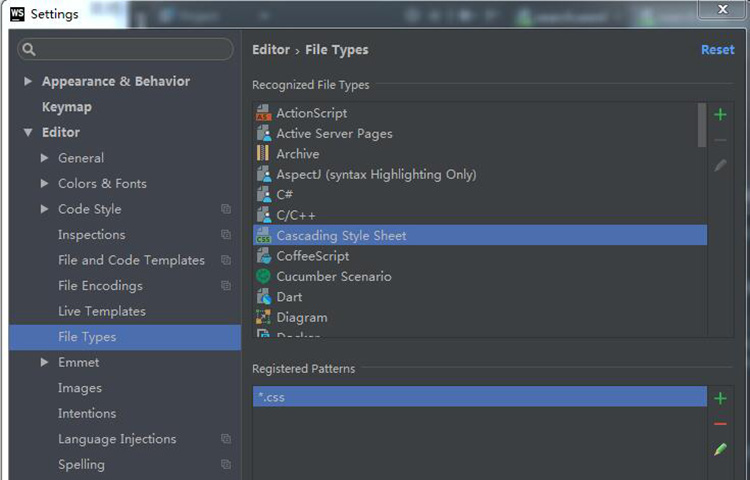The image size is (750, 480).
Task: Open the Inspections settings page
Action: pos(92,234)
